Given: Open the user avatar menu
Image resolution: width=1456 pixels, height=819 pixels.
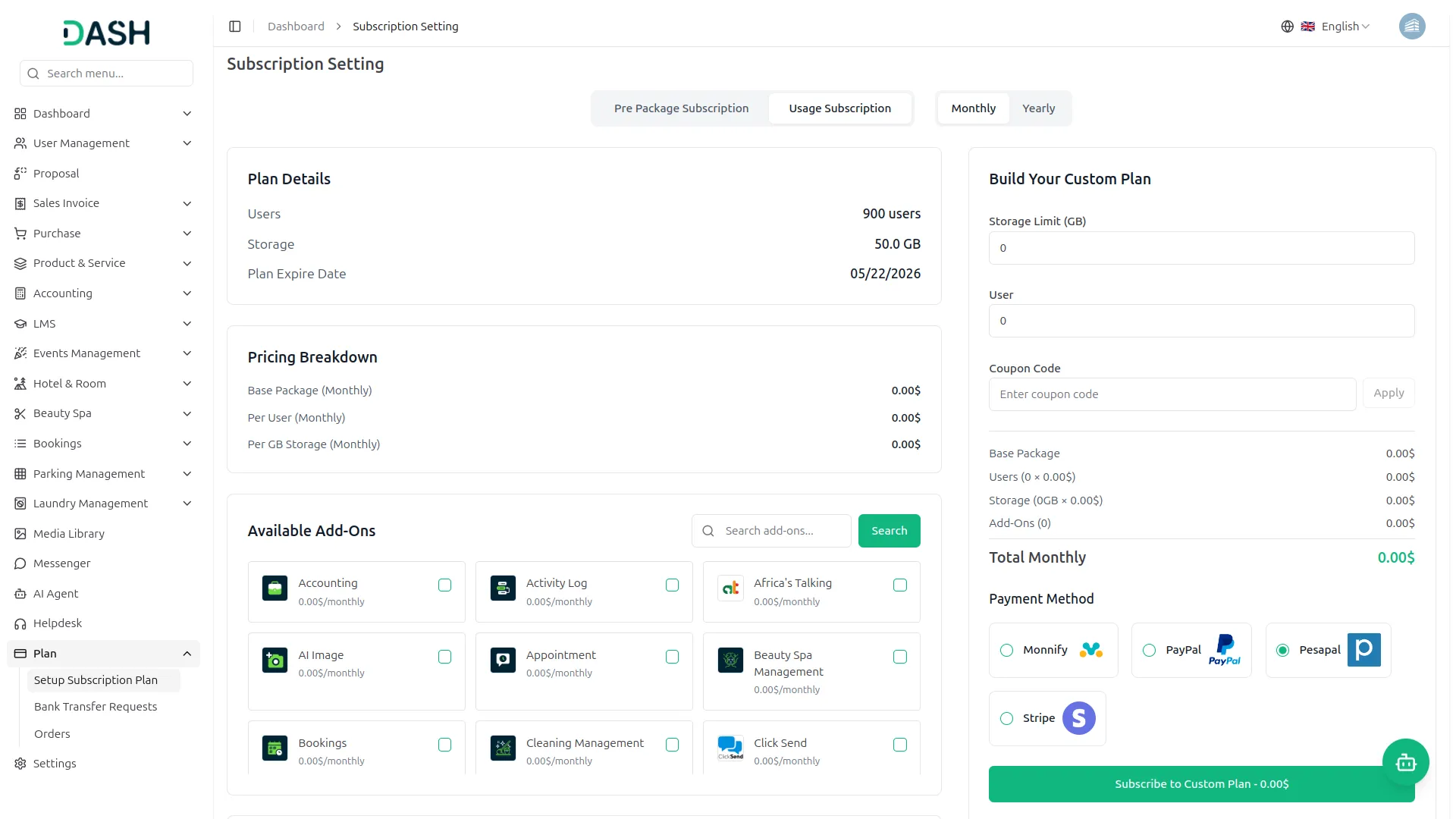Looking at the screenshot, I should tap(1411, 27).
